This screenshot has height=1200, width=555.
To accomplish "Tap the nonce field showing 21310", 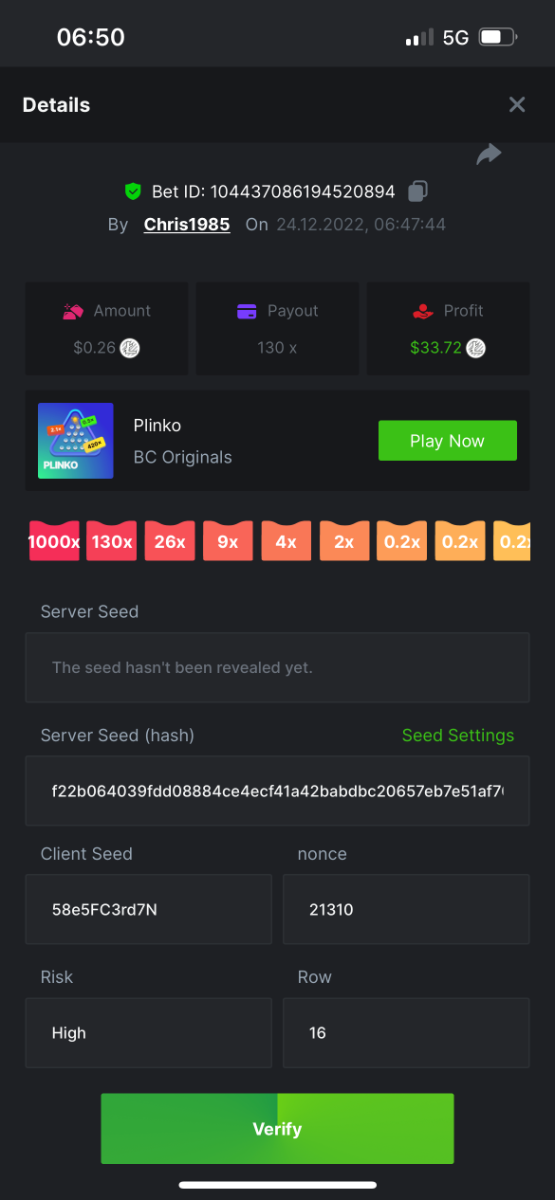I will pos(406,909).
